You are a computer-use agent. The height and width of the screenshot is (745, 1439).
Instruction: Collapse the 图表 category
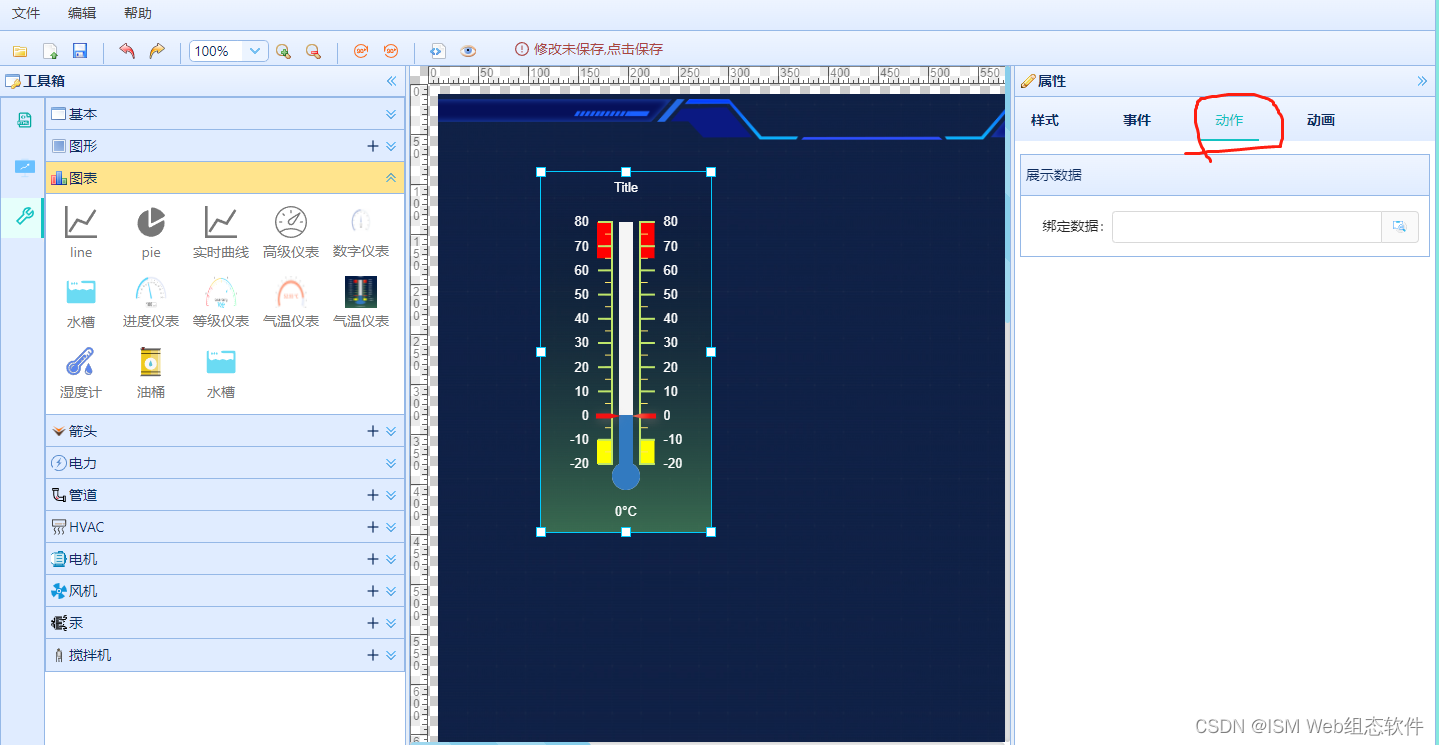point(391,178)
